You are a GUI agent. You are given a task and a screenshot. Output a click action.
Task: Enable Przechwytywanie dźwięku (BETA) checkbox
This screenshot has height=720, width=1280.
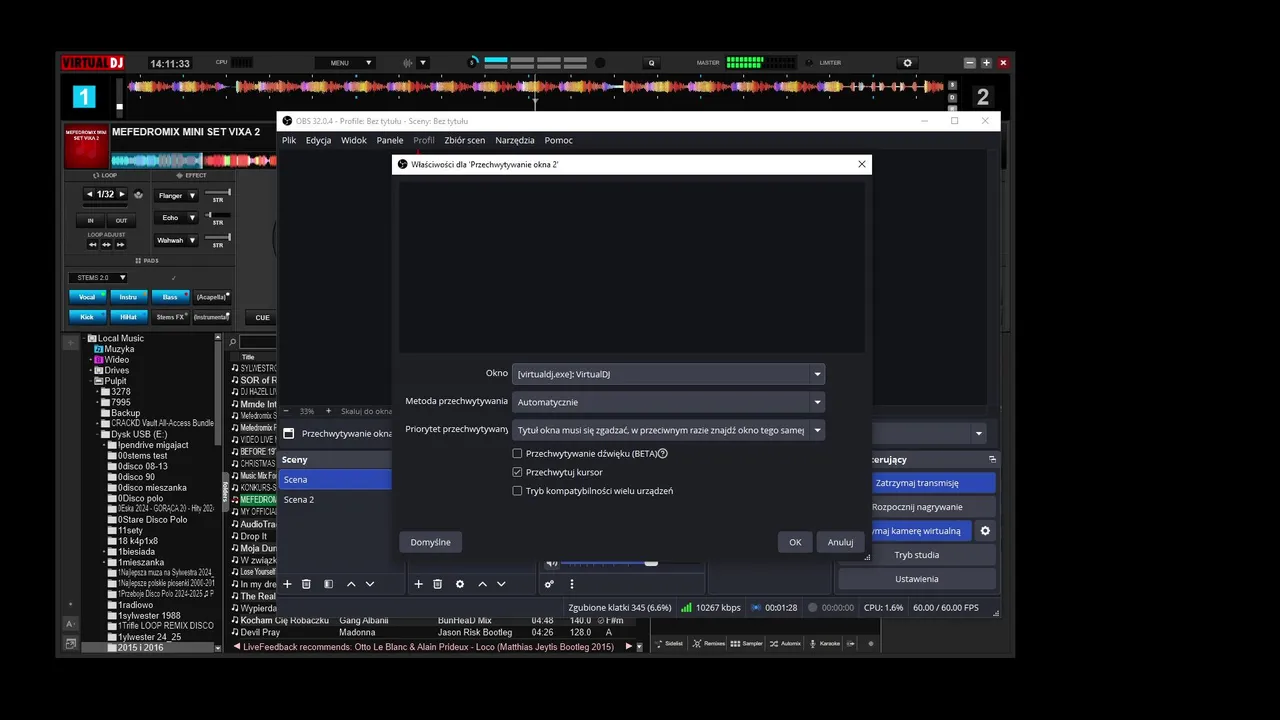point(517,454)
